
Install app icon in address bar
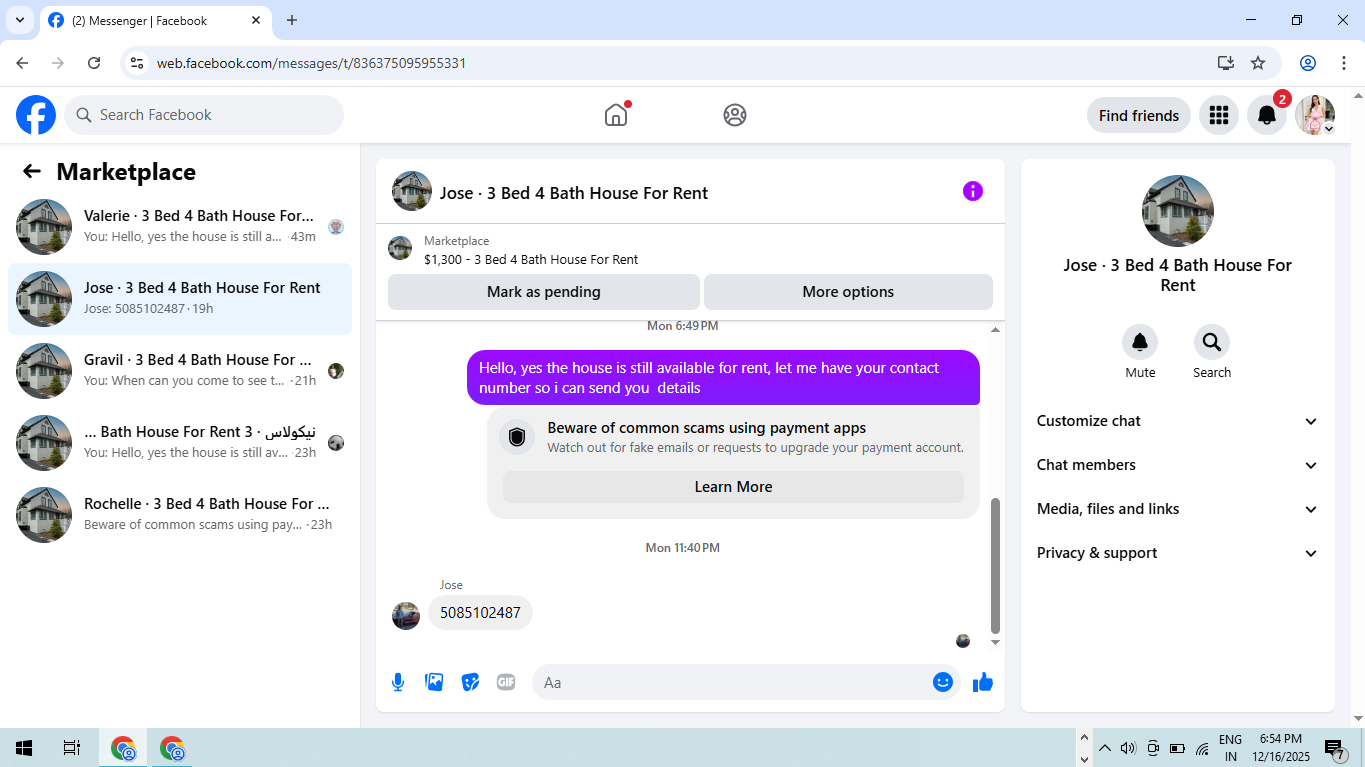[x=1226, y=63]
